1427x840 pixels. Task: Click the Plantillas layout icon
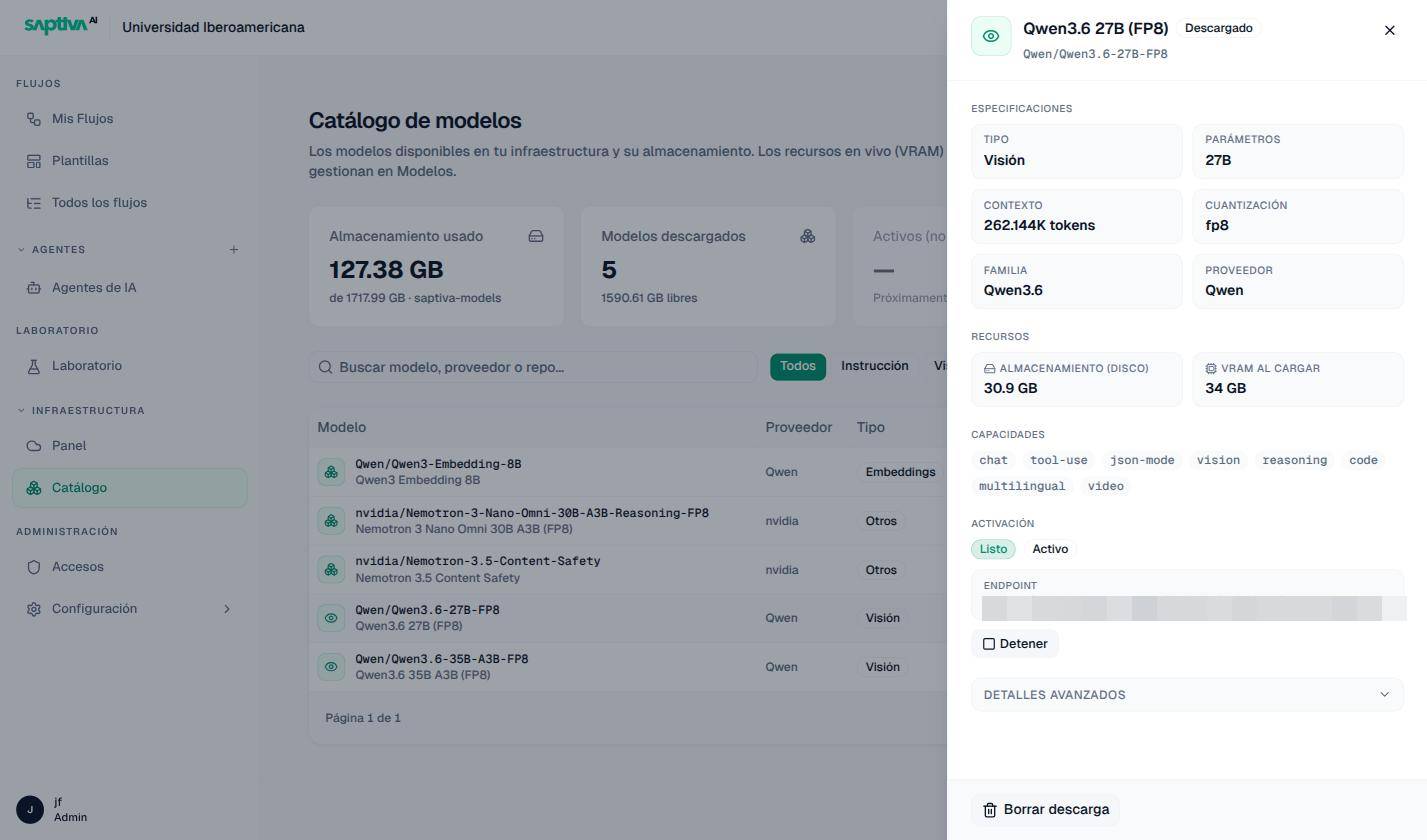[34, 161]
